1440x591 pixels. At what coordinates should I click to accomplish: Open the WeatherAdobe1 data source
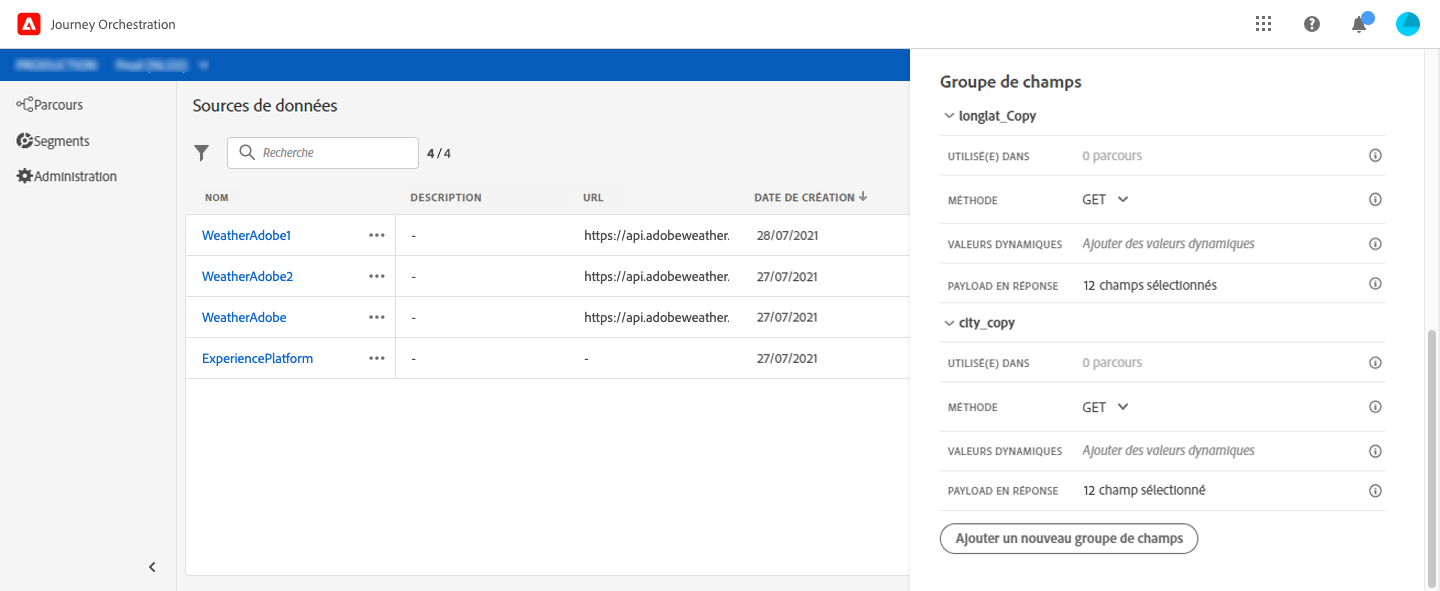point(246,235)
